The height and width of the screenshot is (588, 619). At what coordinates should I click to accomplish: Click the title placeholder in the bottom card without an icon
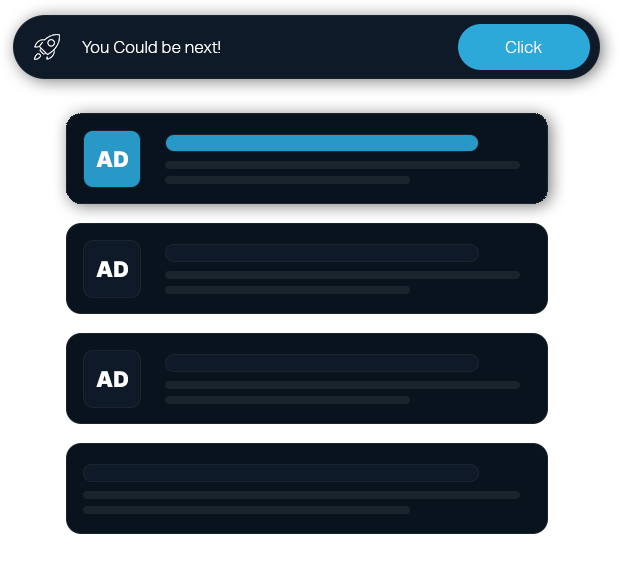(281, 473)
